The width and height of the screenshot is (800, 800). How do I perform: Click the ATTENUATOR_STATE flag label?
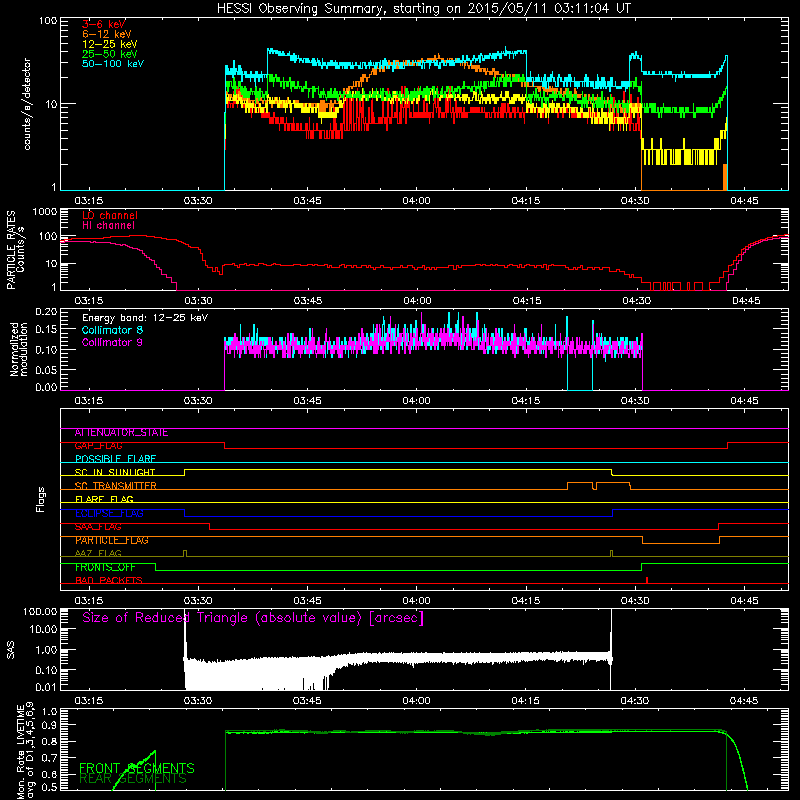pos(121,433)
